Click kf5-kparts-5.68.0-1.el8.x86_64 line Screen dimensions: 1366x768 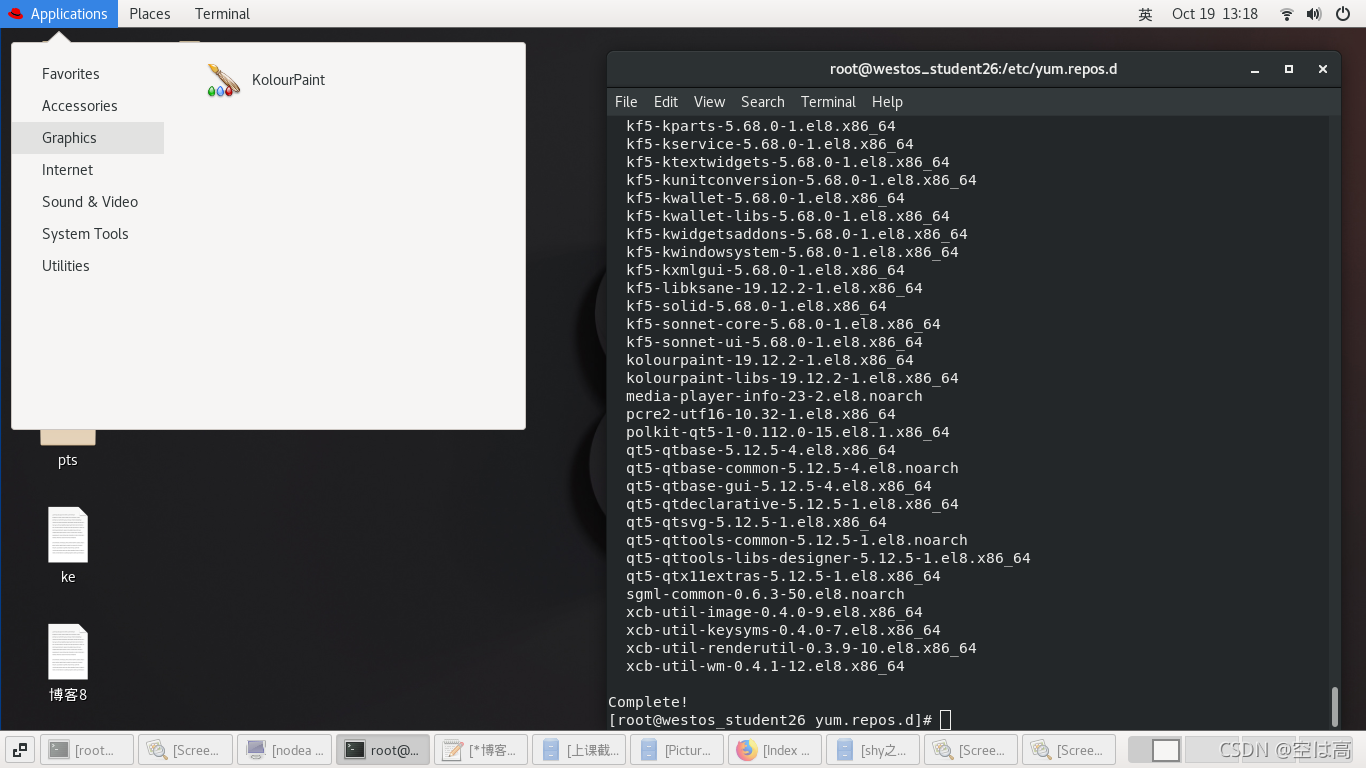click(760, 126)
